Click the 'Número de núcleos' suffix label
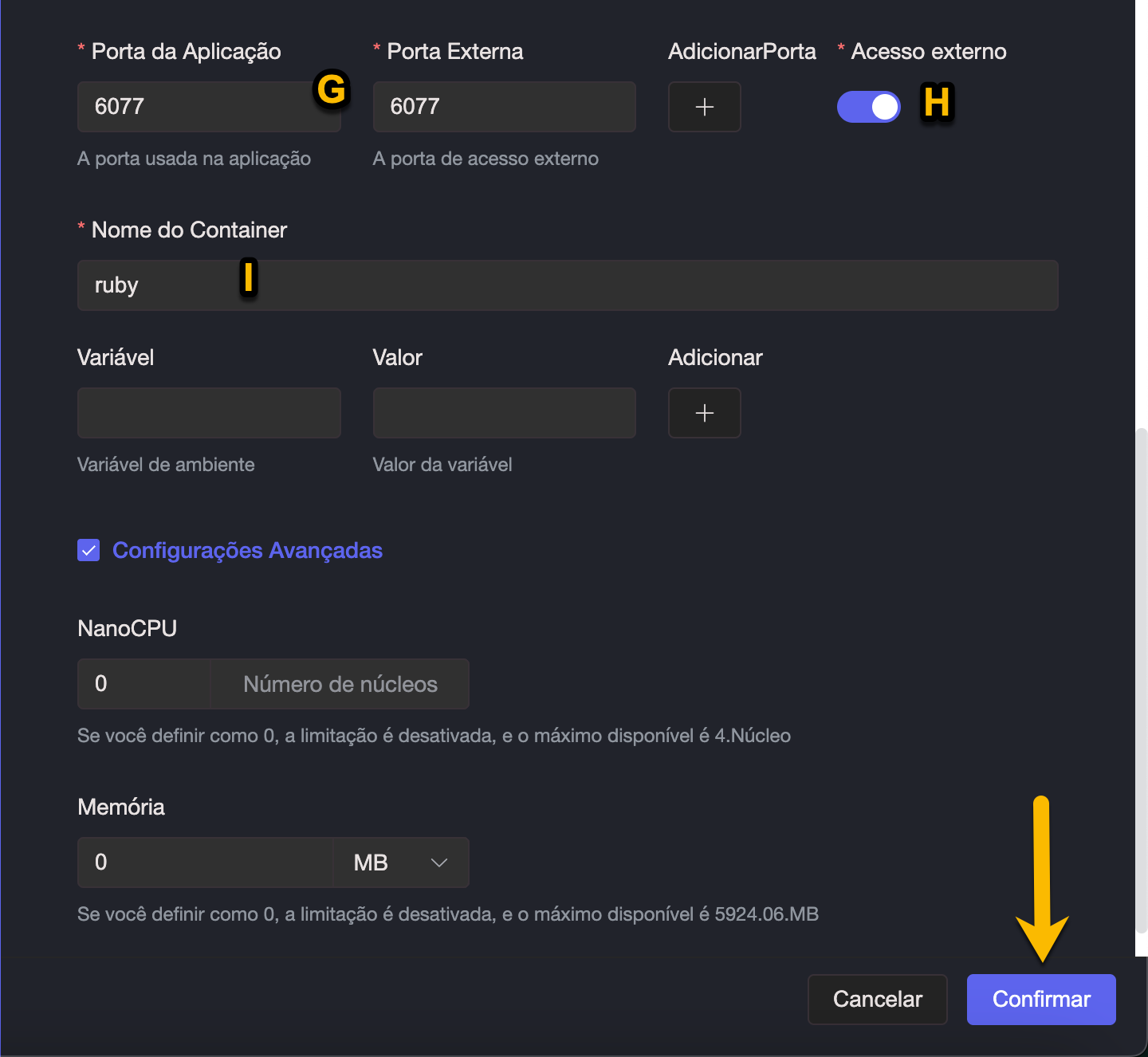The width and height of the screenshot is (1148, 1057). tap(340, 684)
